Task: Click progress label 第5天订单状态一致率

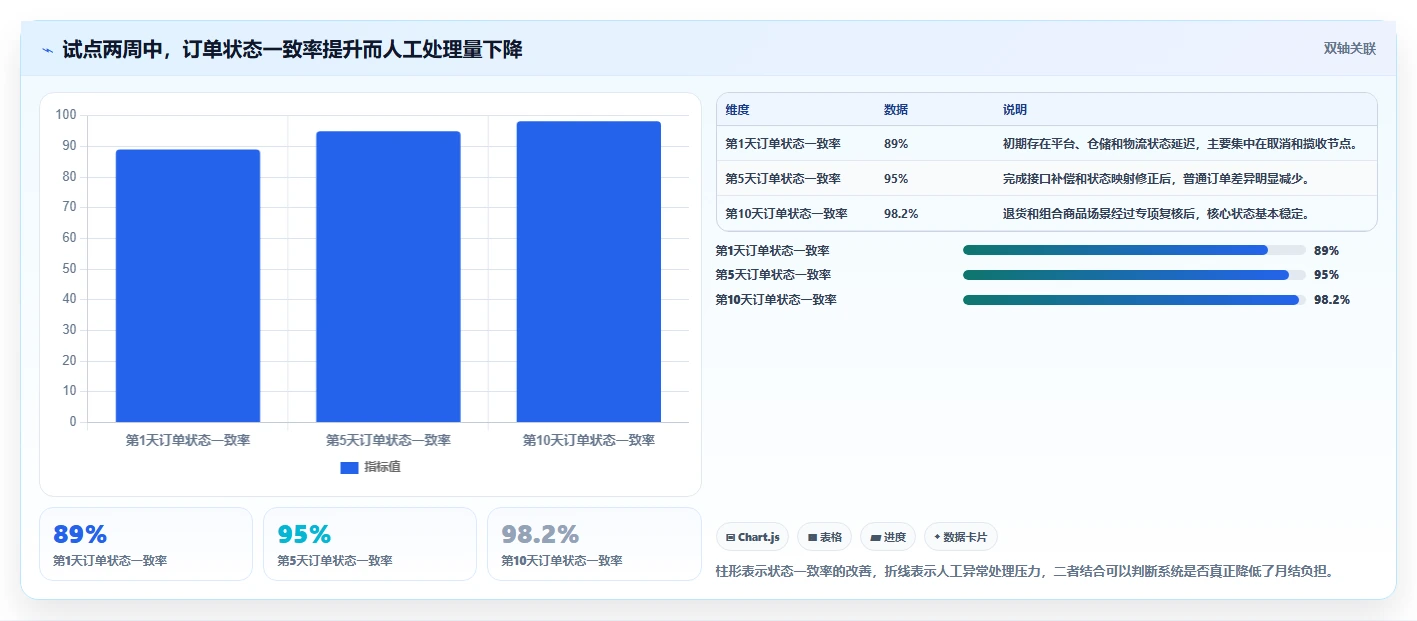Action: point(772,275)
